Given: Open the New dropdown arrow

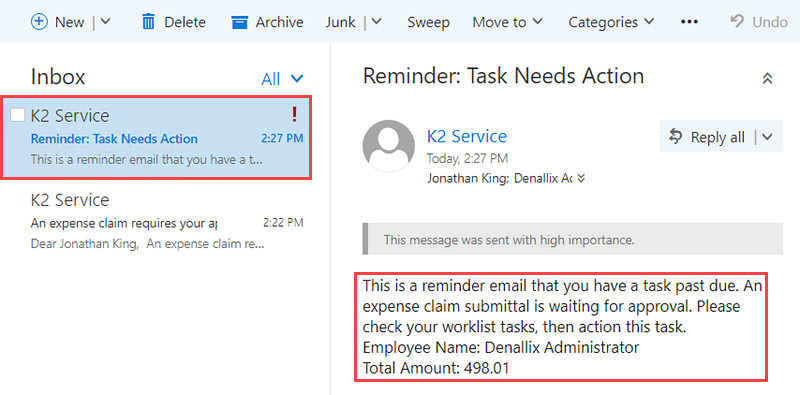Looking at the screenshot, I should click(x=105, y=22).
